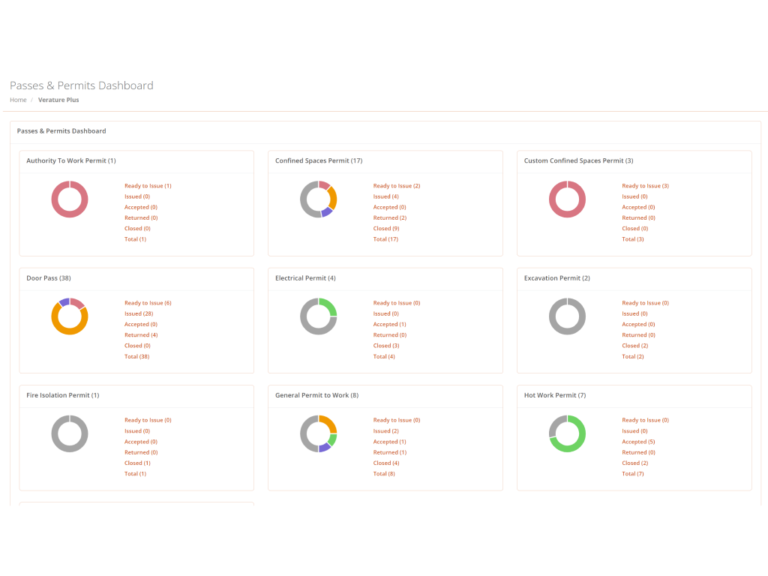Screen dimensions: 768x576
Task: Click the Fire Isolation Permit (1) card title
Action: [x=63, y=395]
